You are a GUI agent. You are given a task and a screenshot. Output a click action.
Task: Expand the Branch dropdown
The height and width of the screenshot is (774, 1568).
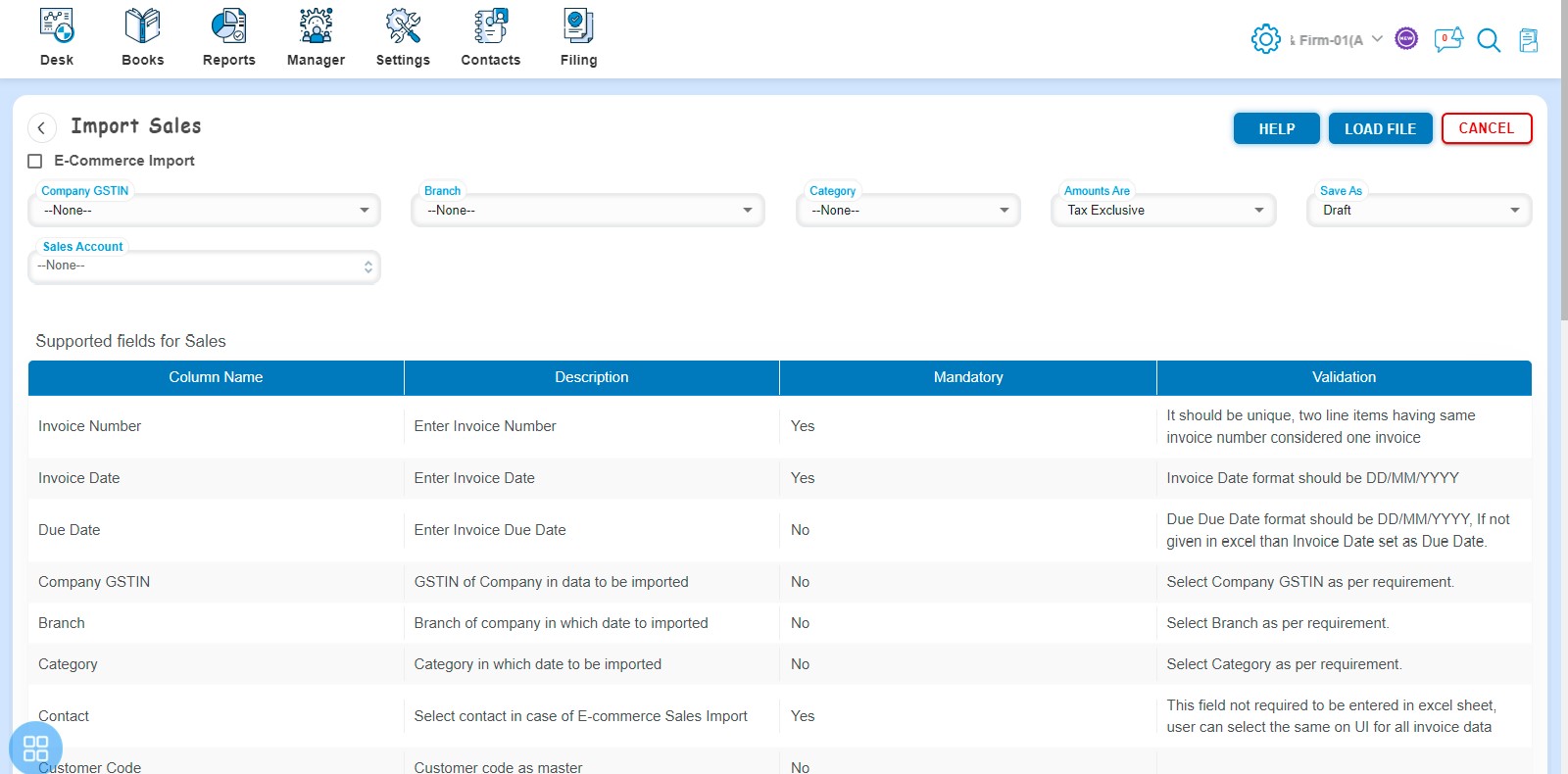point(588,210)
